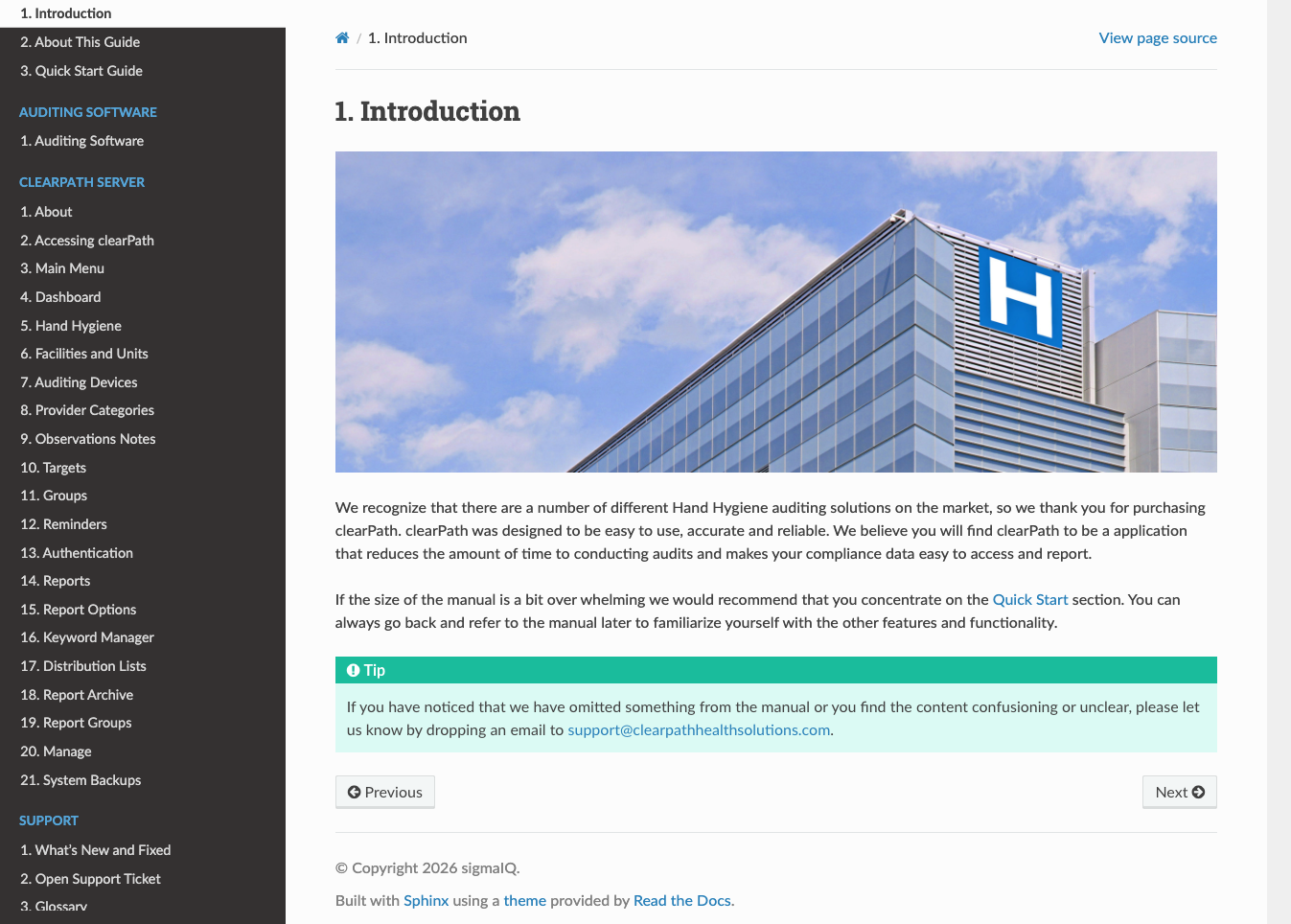Click the support email address link
1291x924 pixels.
699,729
